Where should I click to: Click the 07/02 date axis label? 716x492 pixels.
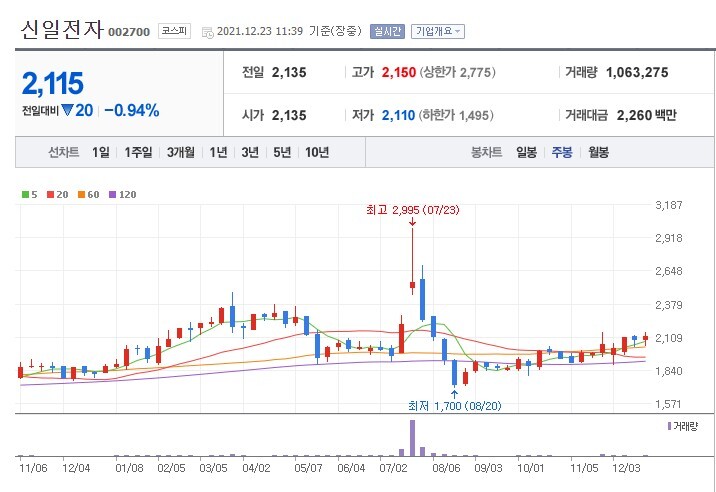(393, 468)
